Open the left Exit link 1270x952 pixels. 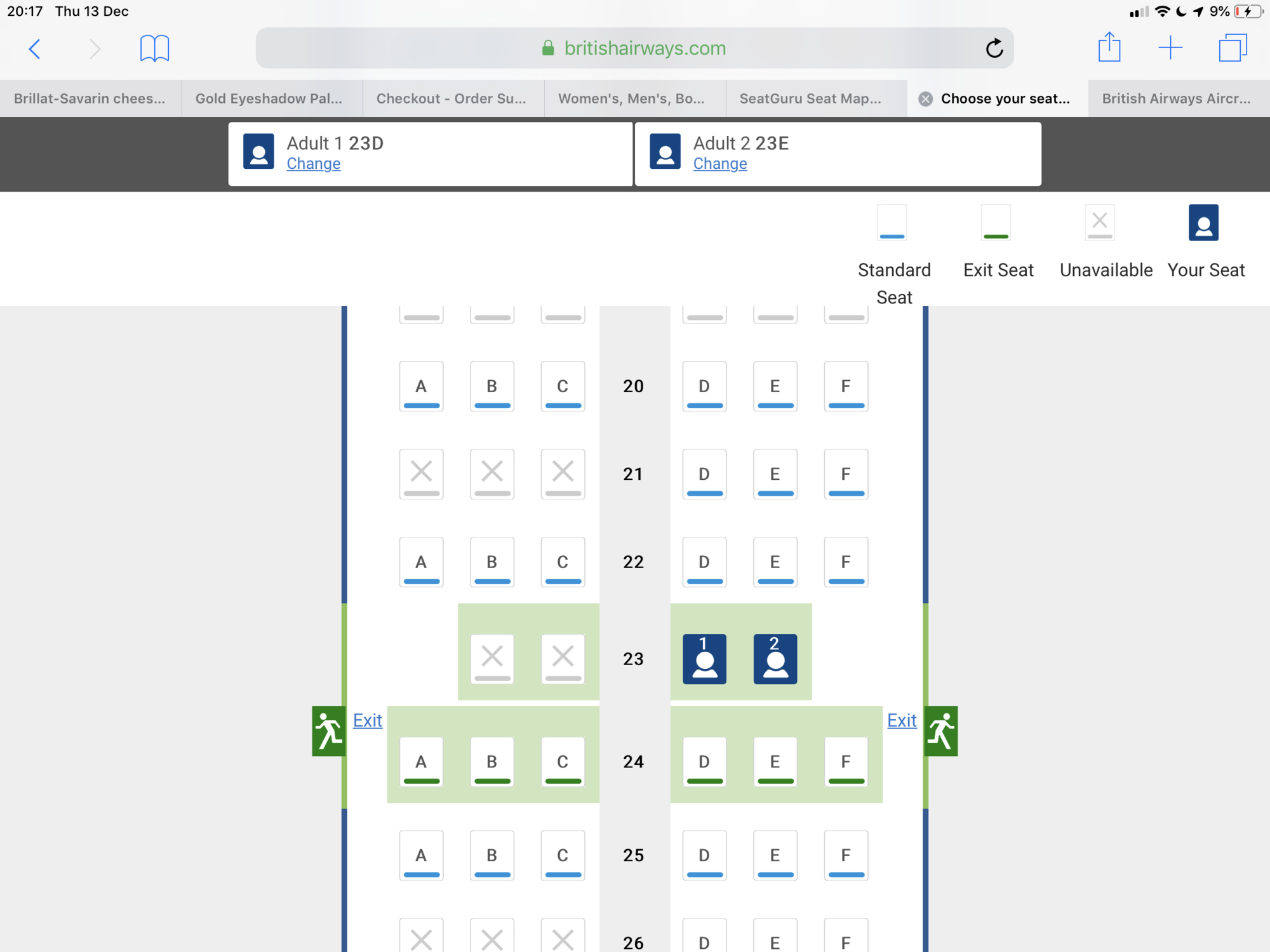367,721
